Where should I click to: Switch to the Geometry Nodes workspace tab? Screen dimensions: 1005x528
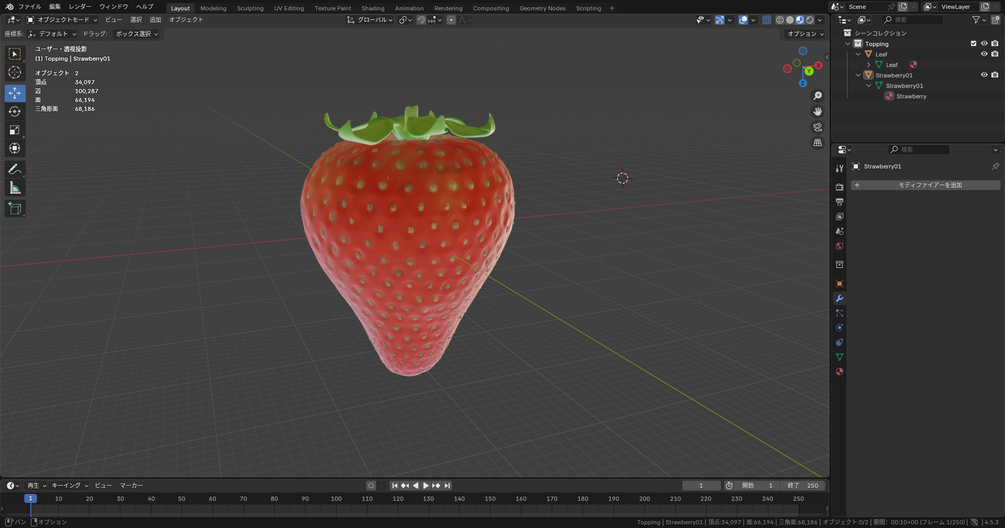click(542, 8)
